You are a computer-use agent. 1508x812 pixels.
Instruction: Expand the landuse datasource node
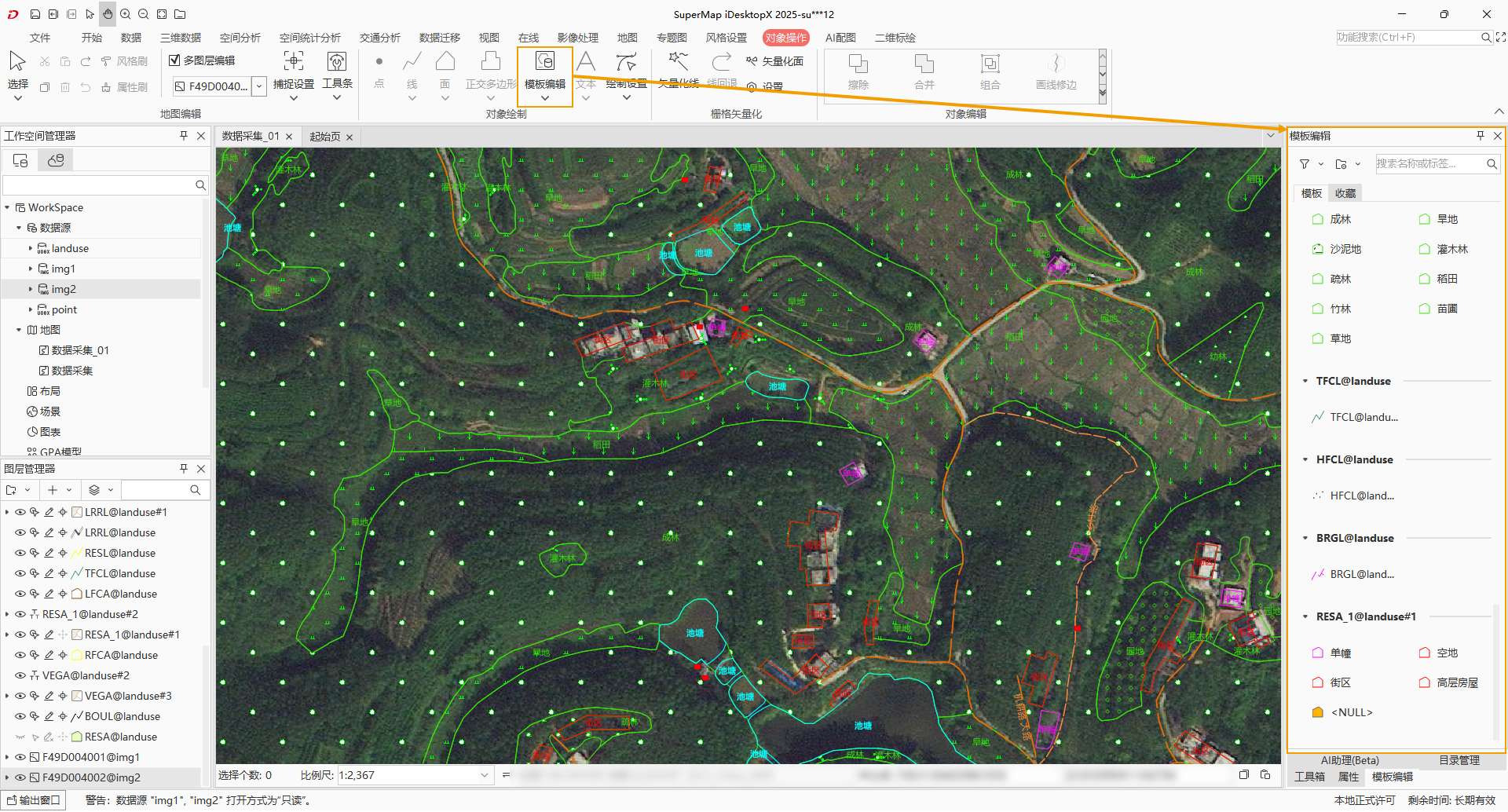click(31, 248)
